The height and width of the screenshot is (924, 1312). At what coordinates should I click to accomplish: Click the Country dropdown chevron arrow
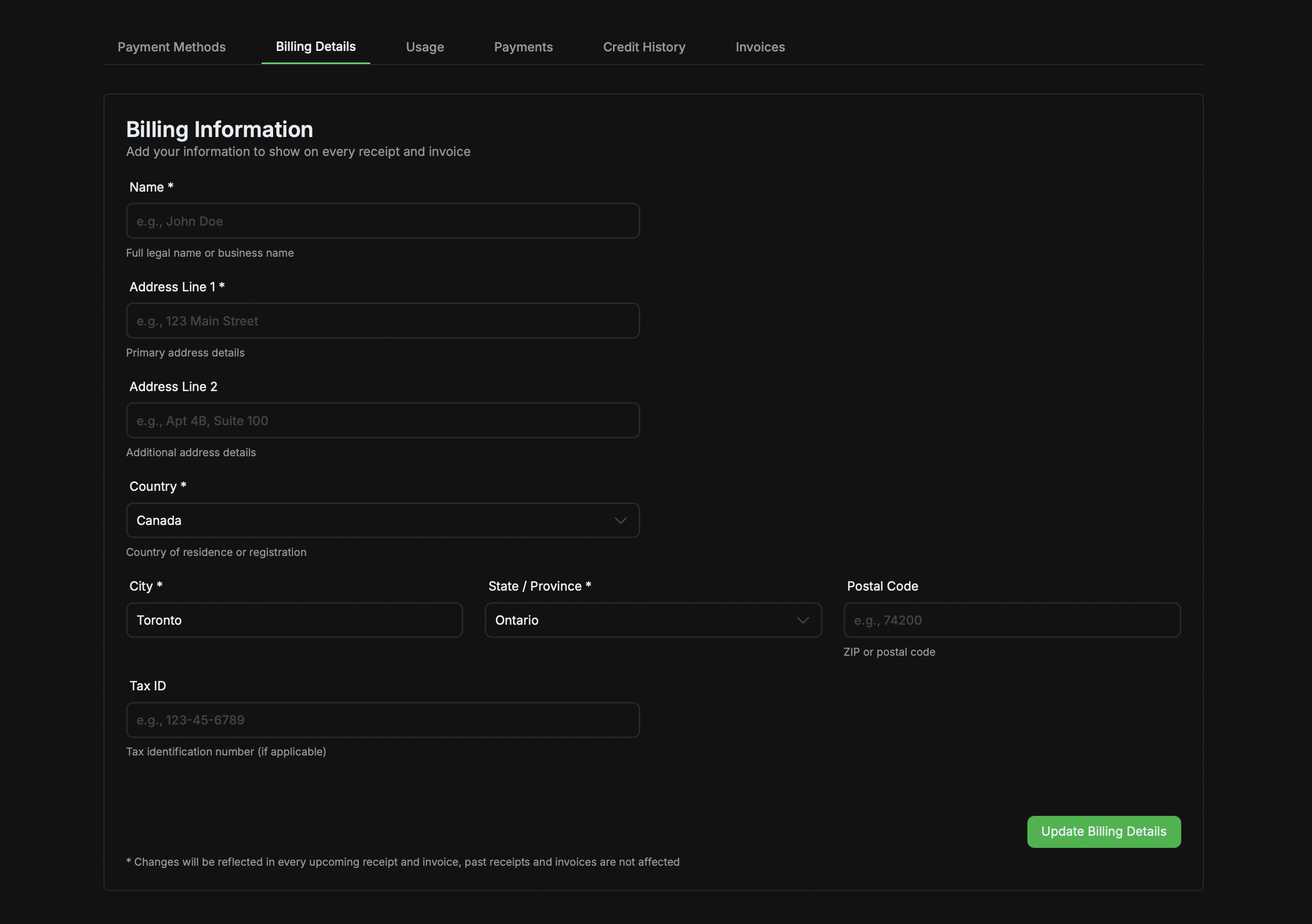coord(621,521)
